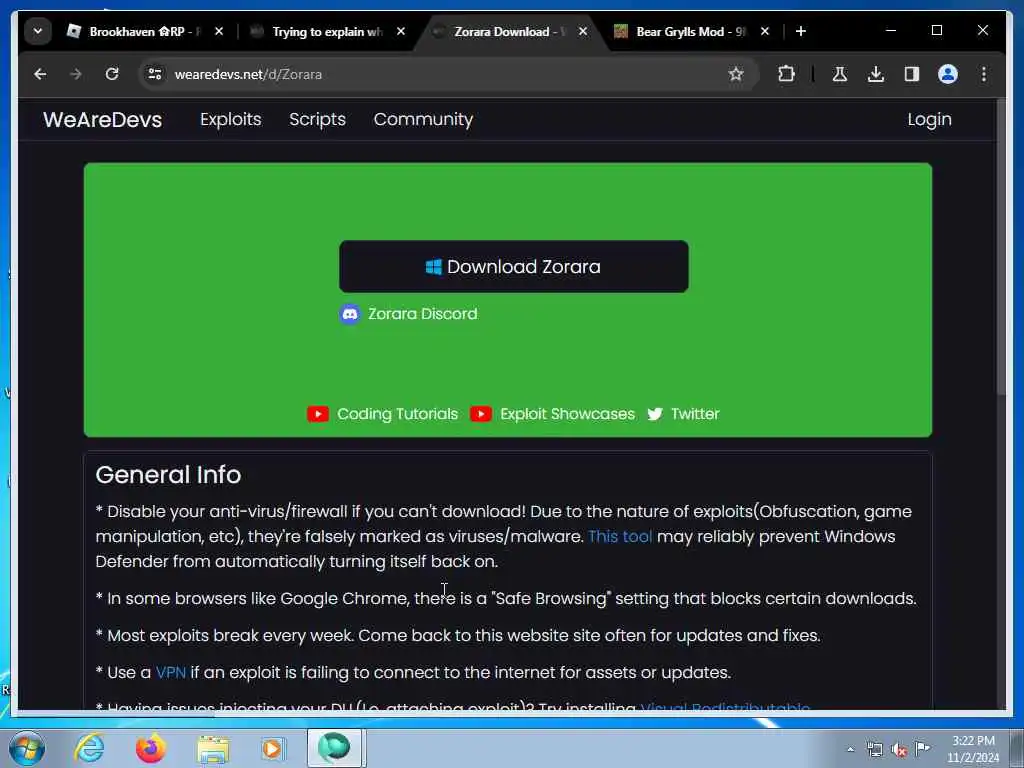Open the VPN hyperlink
The image size is (1024, 768).
170,673
